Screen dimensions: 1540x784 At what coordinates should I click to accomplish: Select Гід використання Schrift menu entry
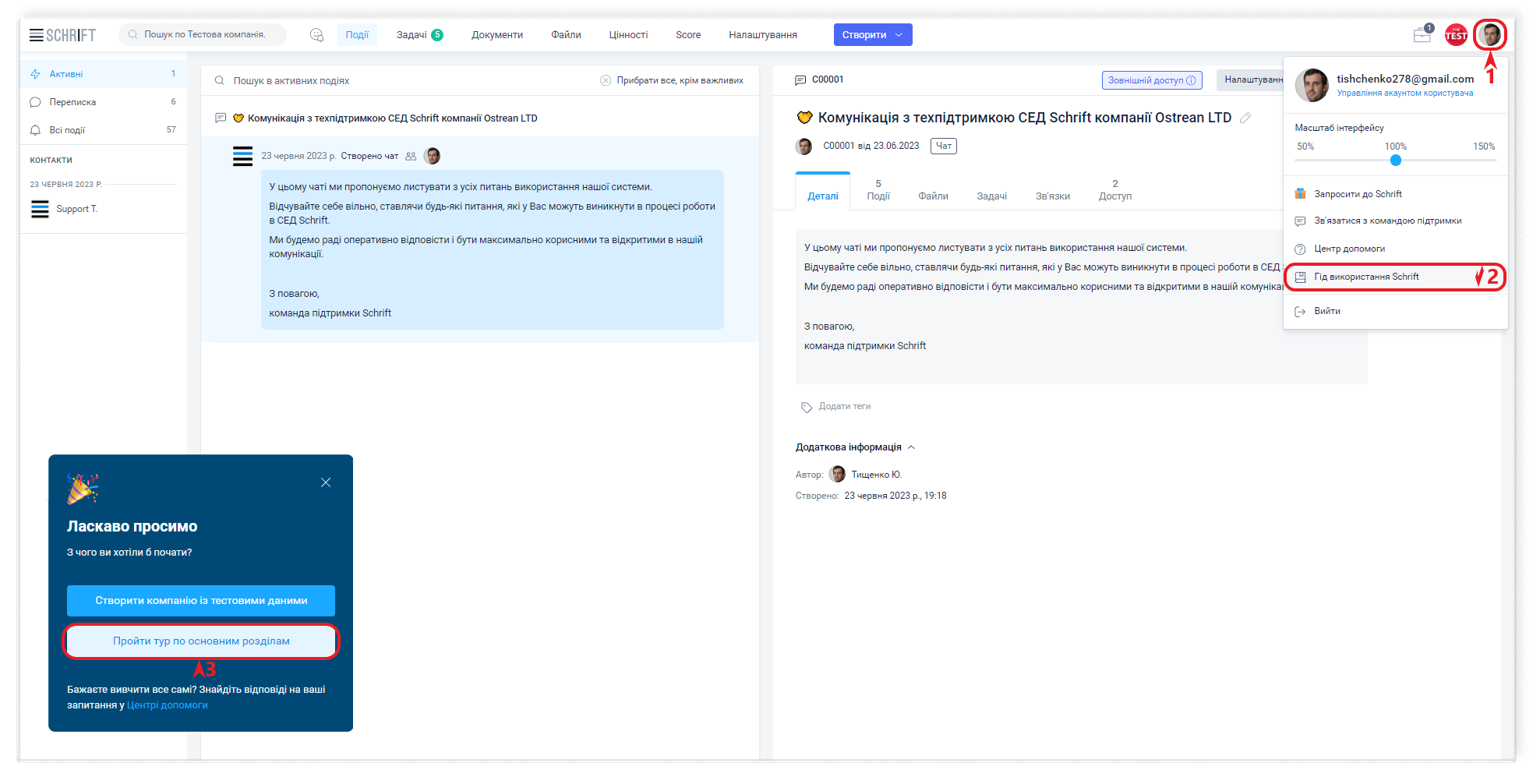click(1366, 277)
